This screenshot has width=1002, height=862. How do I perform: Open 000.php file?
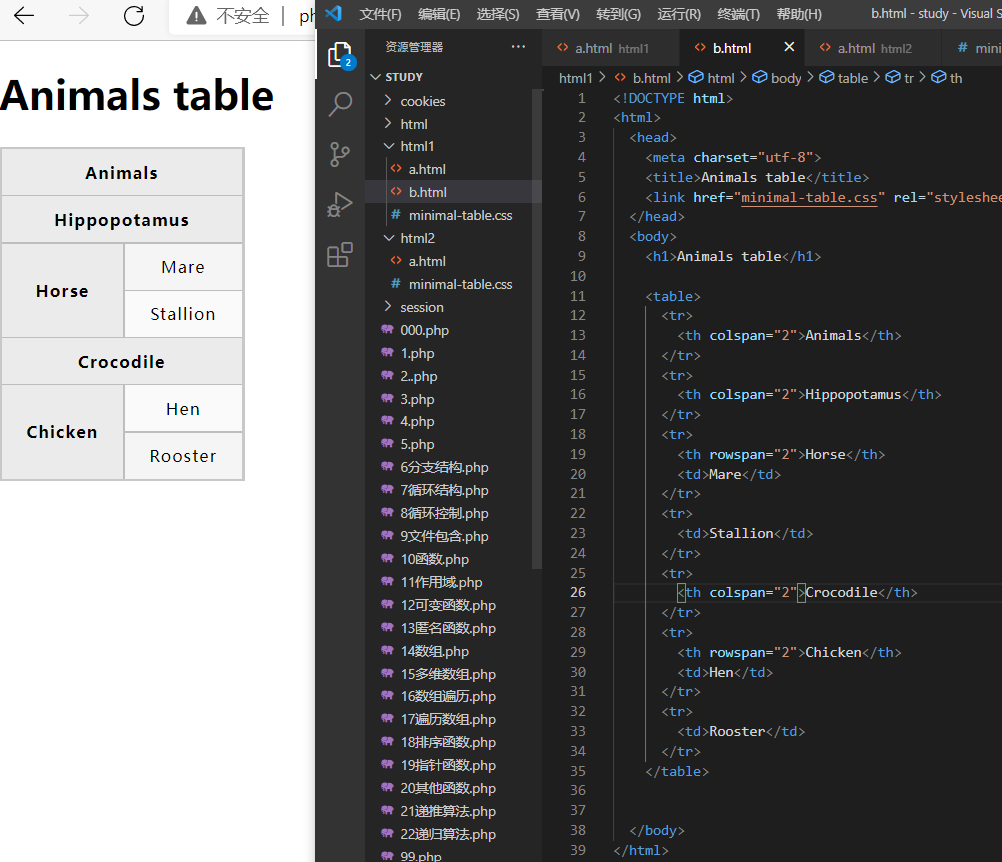424,330
